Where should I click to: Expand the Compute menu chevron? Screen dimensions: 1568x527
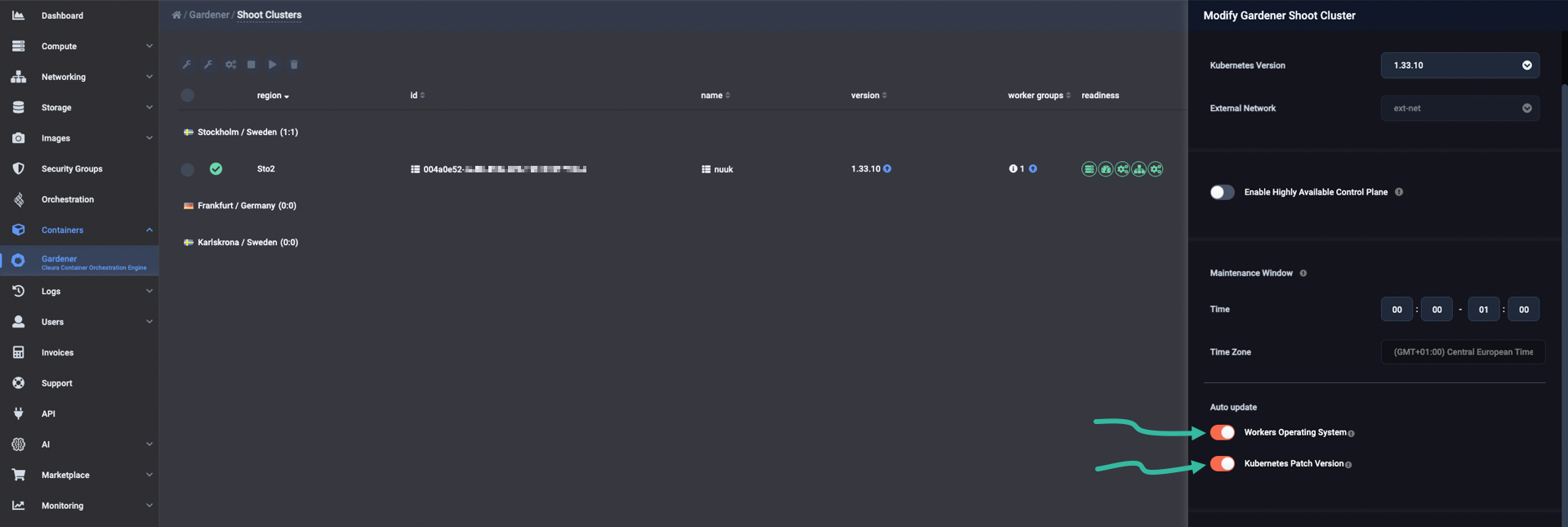[x=149, y=46]
